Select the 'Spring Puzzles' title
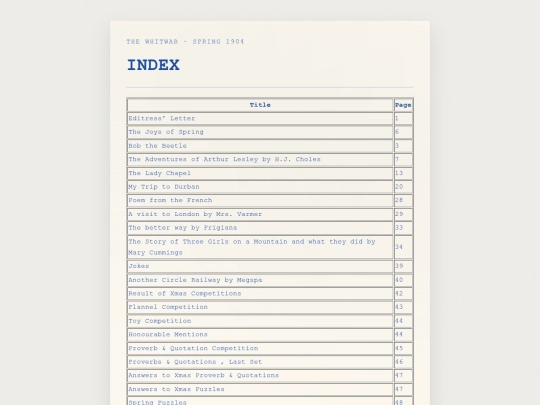The width and height of the screenshot is (540, 405). [260, 402]
